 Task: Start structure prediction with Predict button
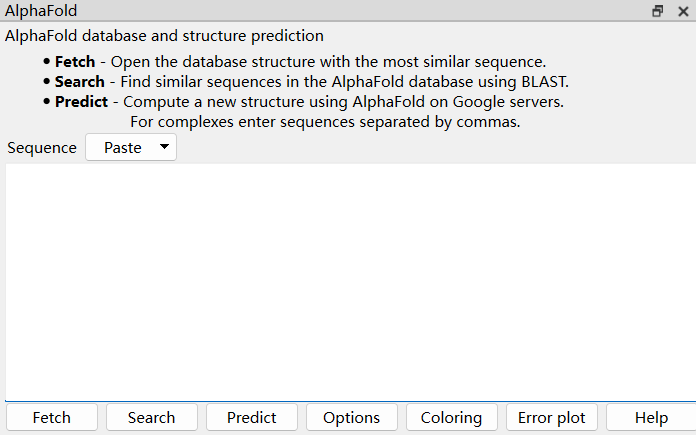pos(251,418)
